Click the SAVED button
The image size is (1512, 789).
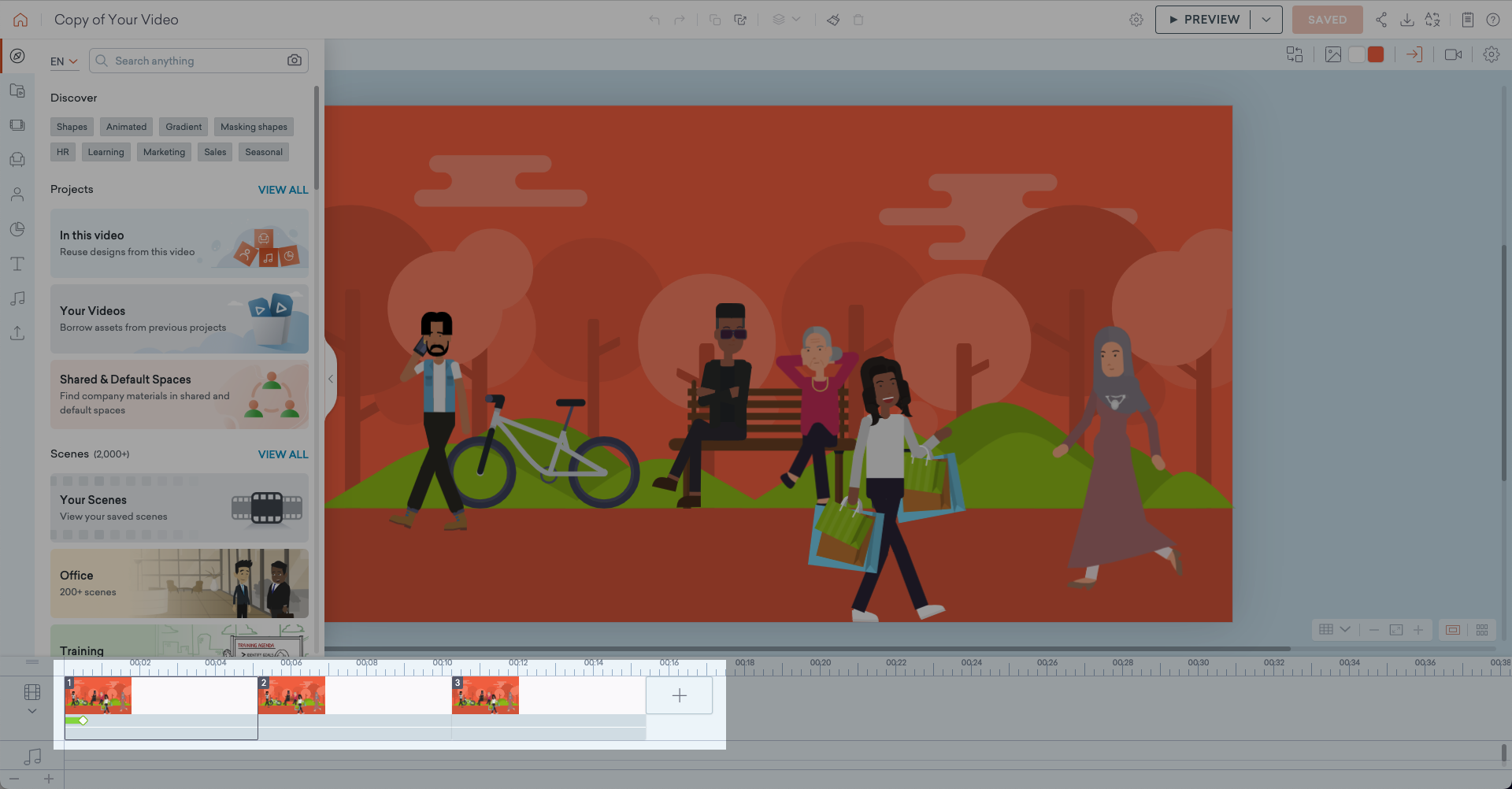pos(1327,19)
